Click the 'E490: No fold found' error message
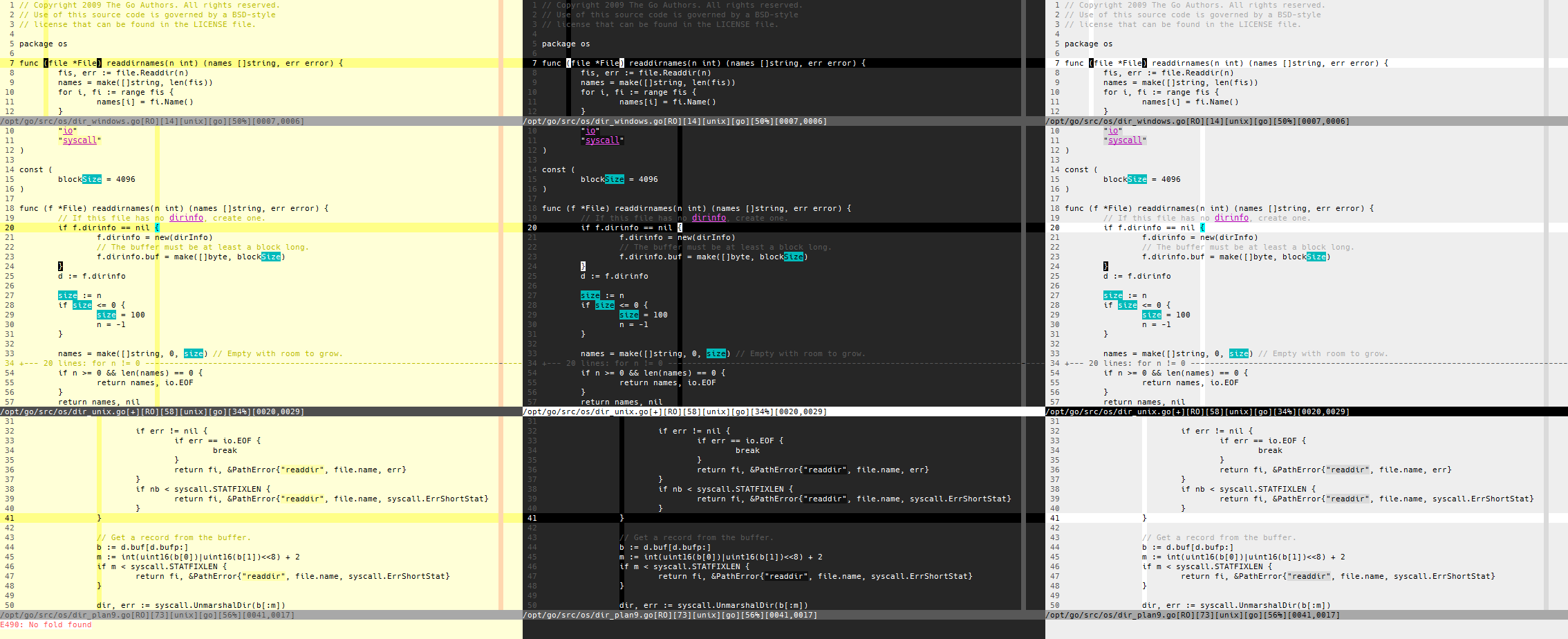Screen dimensions: 1568x639 [x=46, y=624]
